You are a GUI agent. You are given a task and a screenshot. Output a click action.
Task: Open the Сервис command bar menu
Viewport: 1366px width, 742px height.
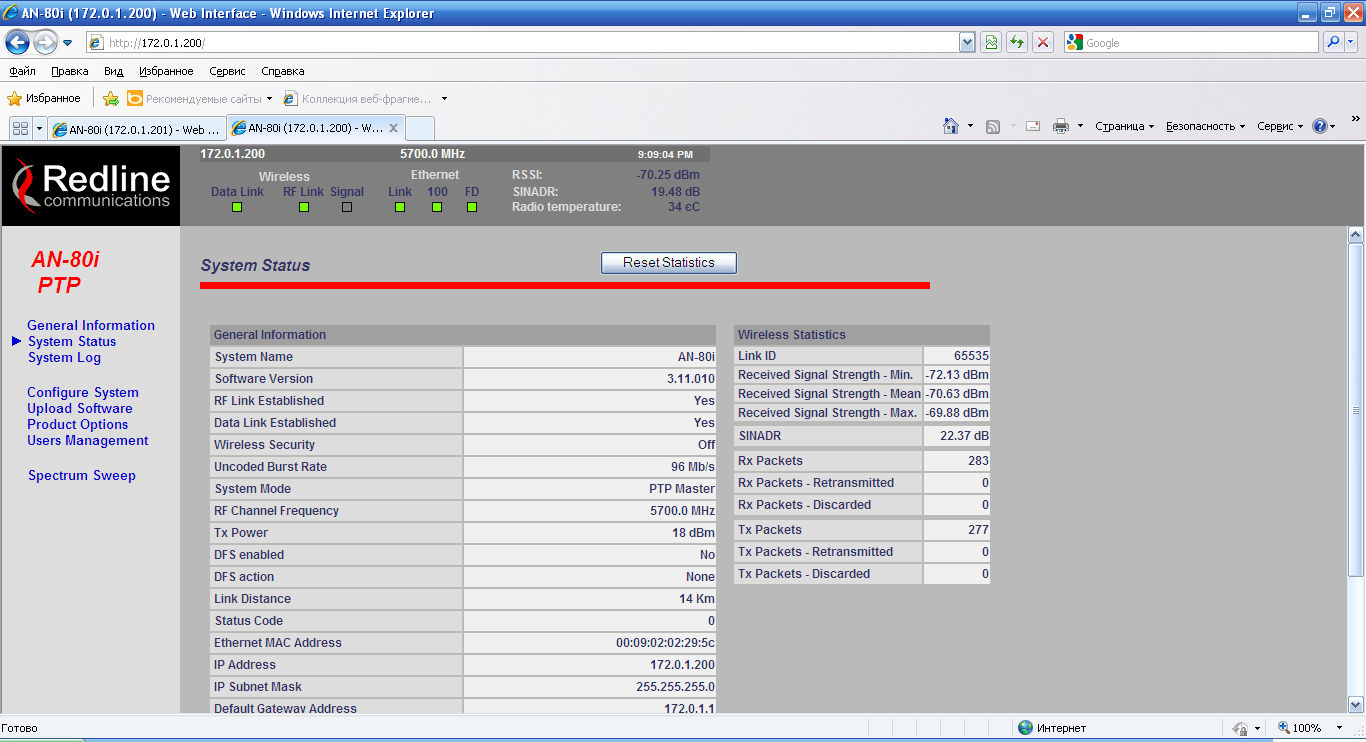pyautogui.click(x=1280, y=126)
